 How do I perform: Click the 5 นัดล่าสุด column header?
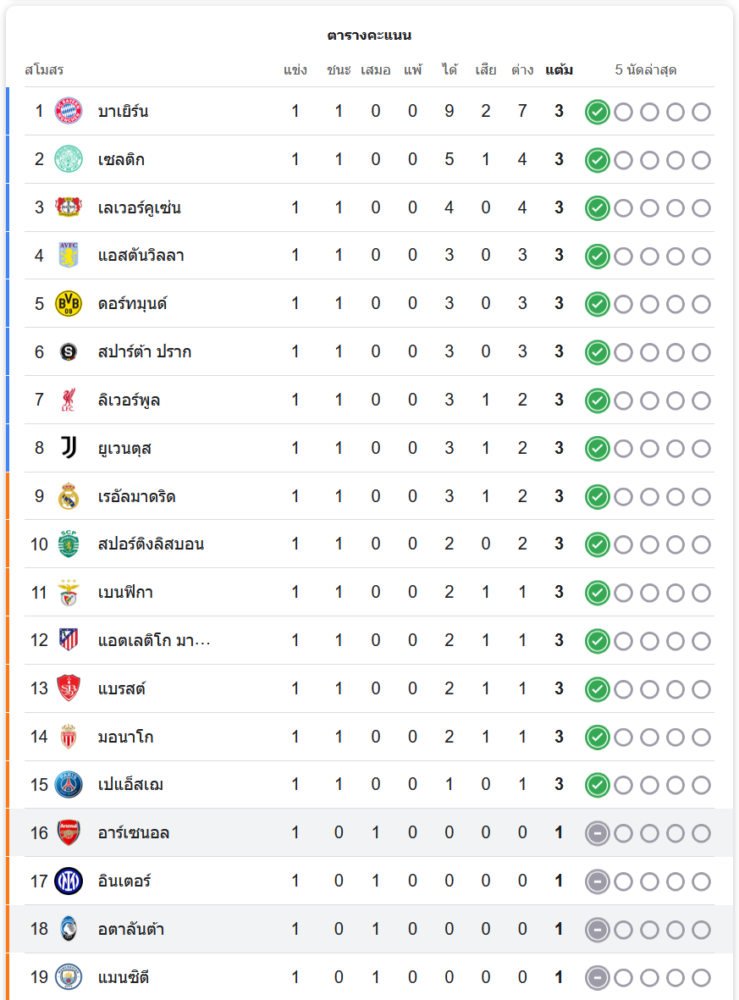(646, 70)
